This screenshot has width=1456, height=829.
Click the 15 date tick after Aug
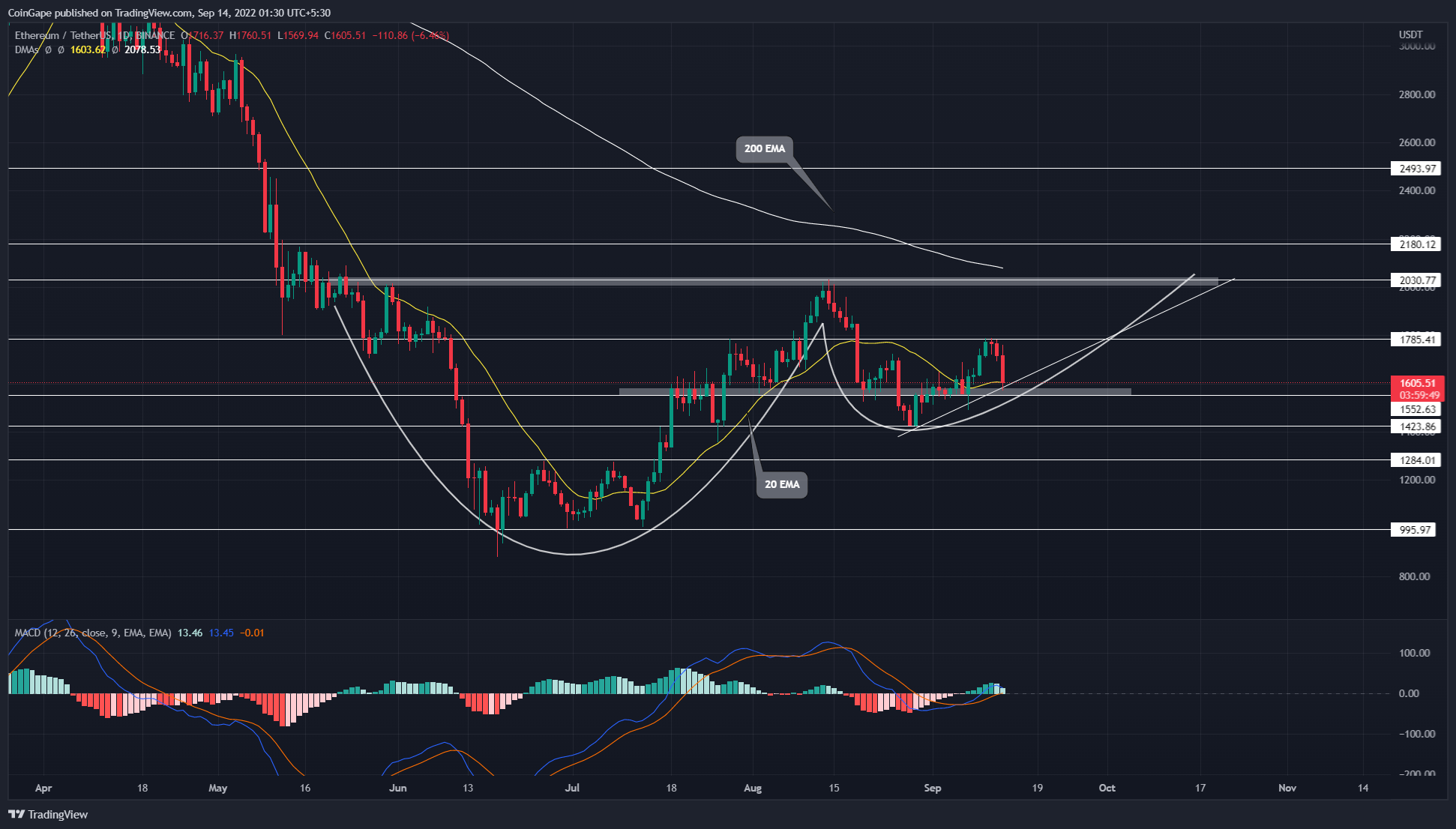(x=834, y=788)
